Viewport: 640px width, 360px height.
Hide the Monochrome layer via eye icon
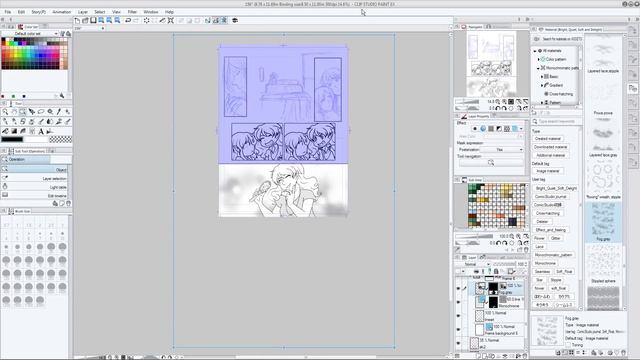tap(458, 302)
